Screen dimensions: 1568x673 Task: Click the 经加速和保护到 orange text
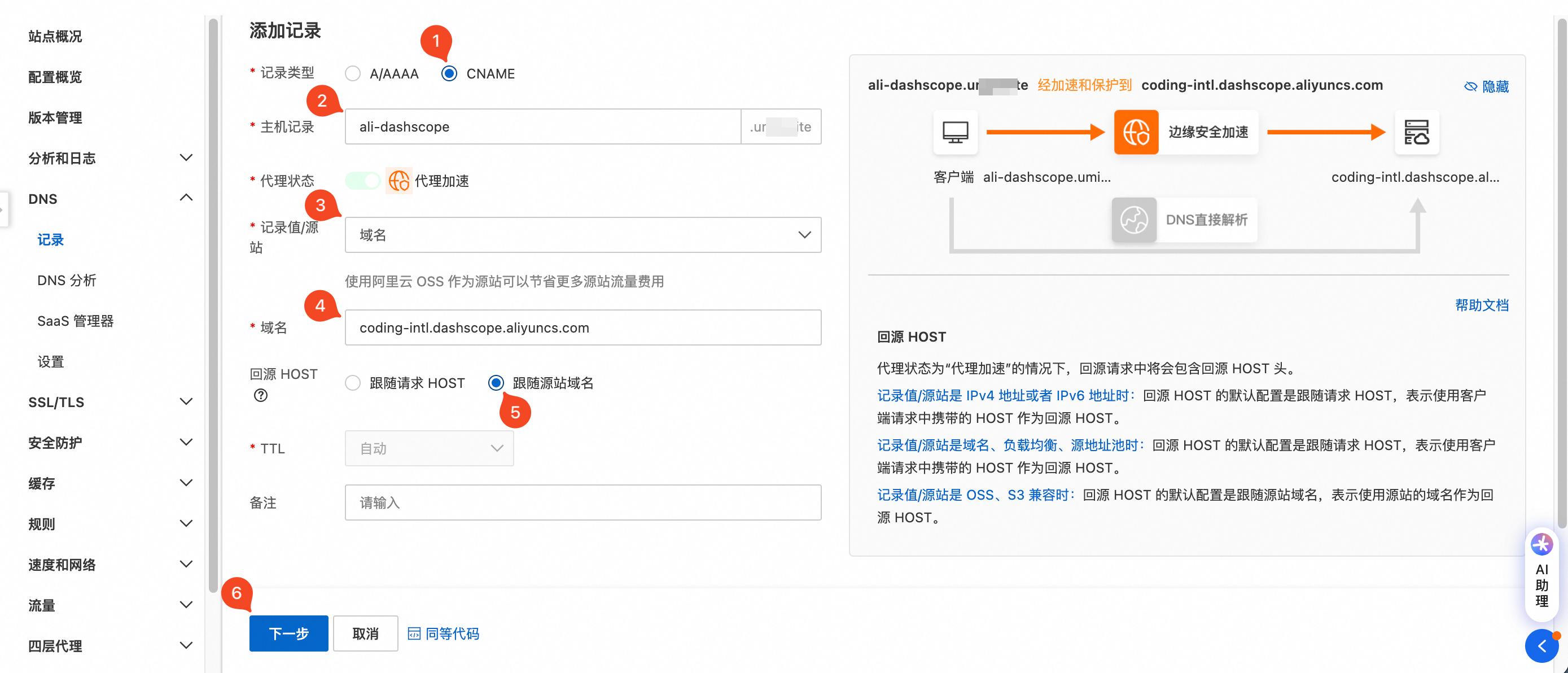[1084, 85]
